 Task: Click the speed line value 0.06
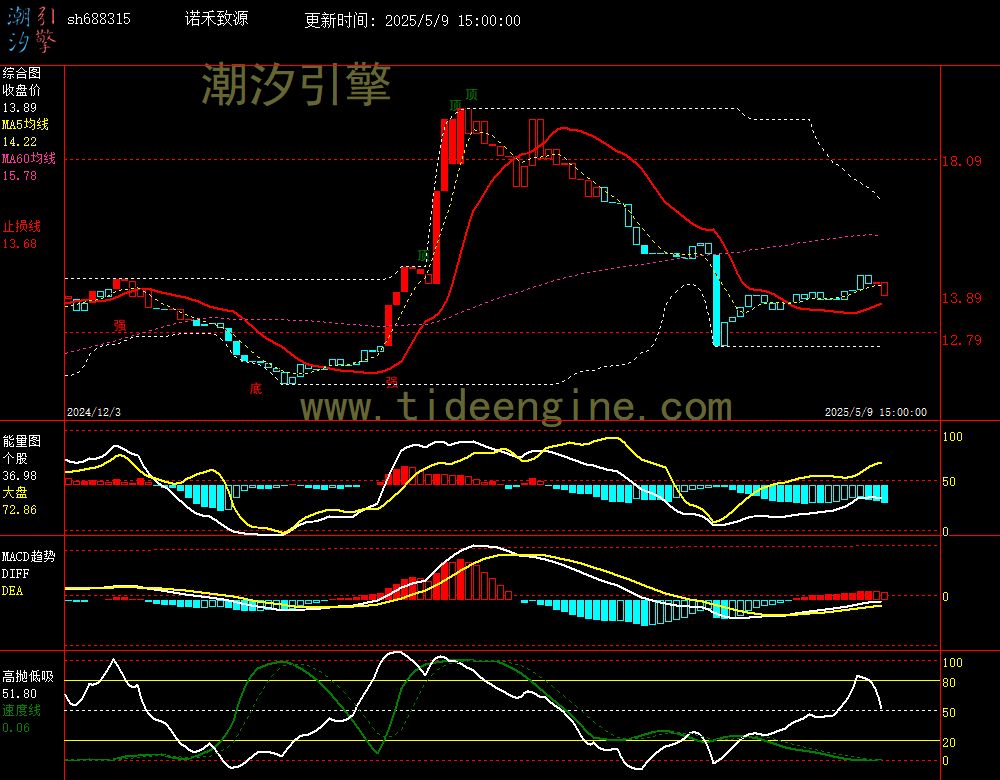coord(16,728)
